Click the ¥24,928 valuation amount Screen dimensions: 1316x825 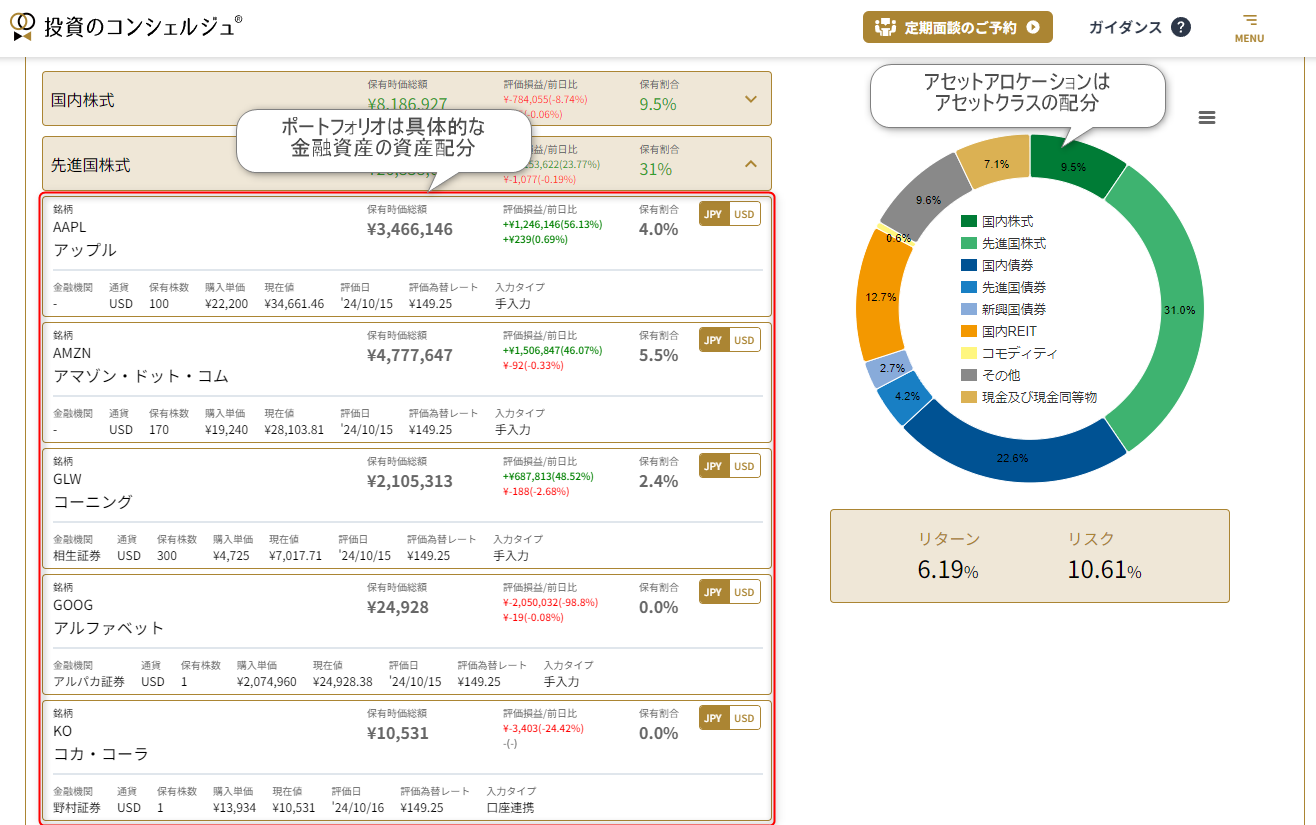[398, 607]
